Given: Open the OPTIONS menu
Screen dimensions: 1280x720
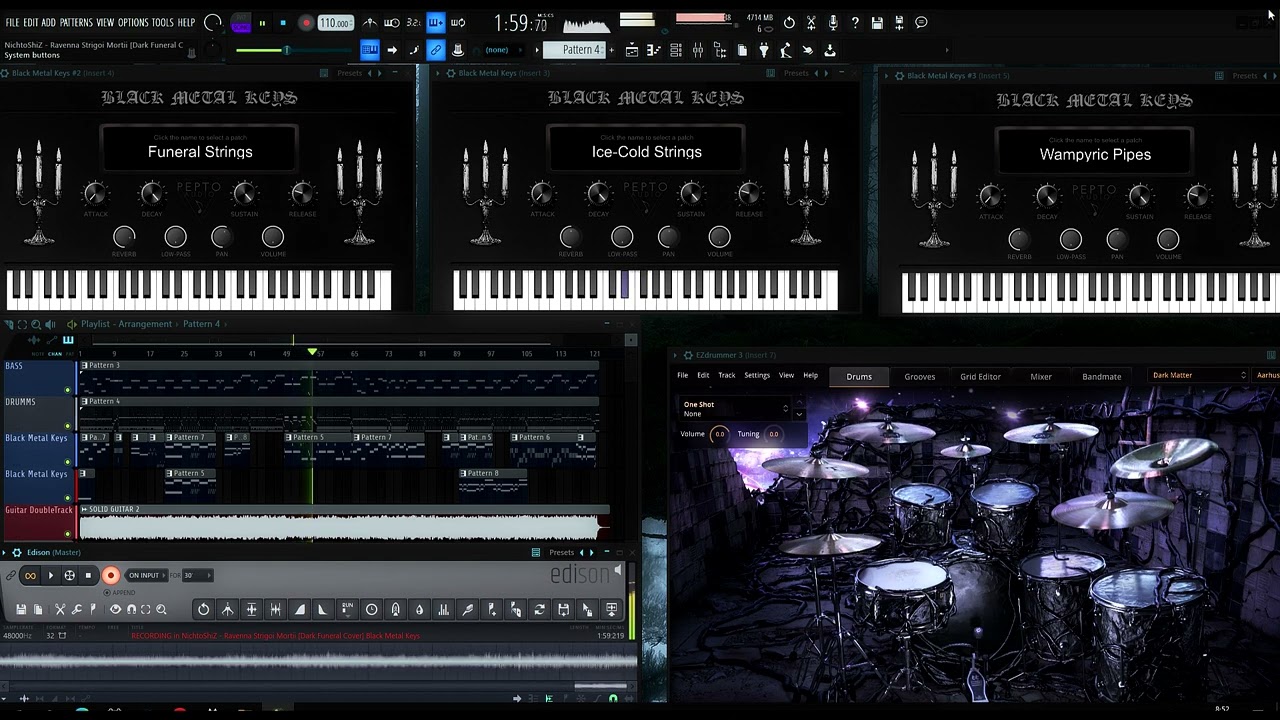Looking at the screenshot, I should (133, 22).
